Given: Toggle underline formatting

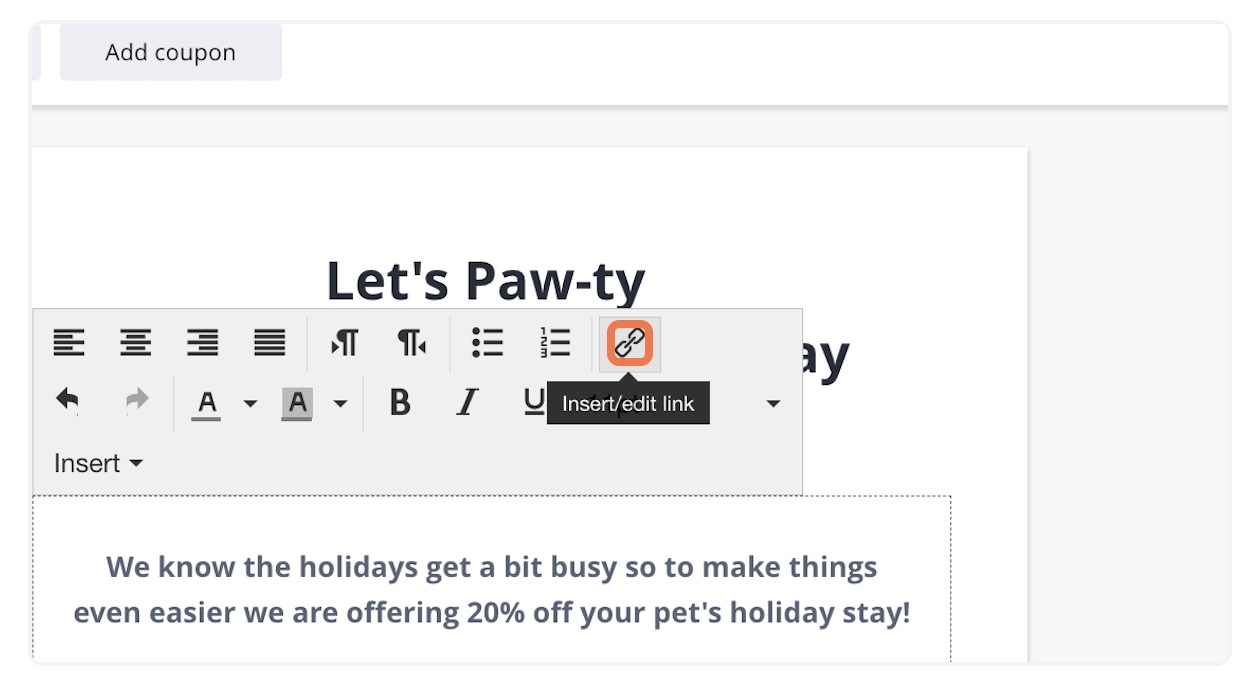Looking at the screenshot, I should coord(534,401).
